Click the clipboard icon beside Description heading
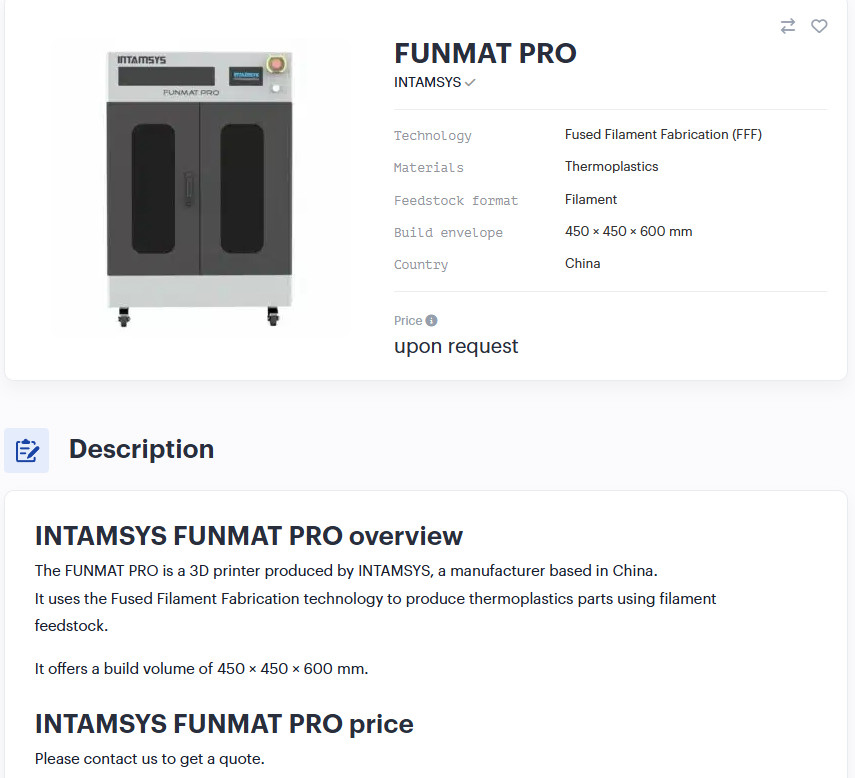The image size is (855, 778). point(26,450)
